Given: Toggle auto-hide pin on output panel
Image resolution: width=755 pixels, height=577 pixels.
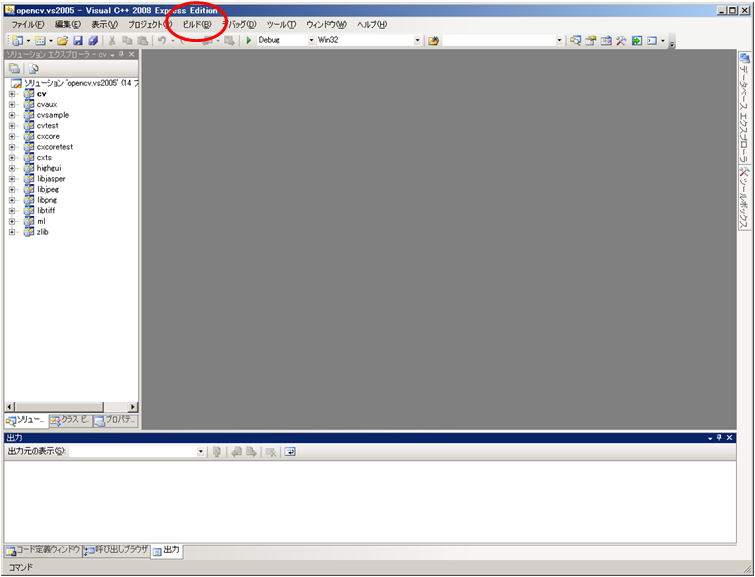Looking at the screenshot, I should (719, 437).
